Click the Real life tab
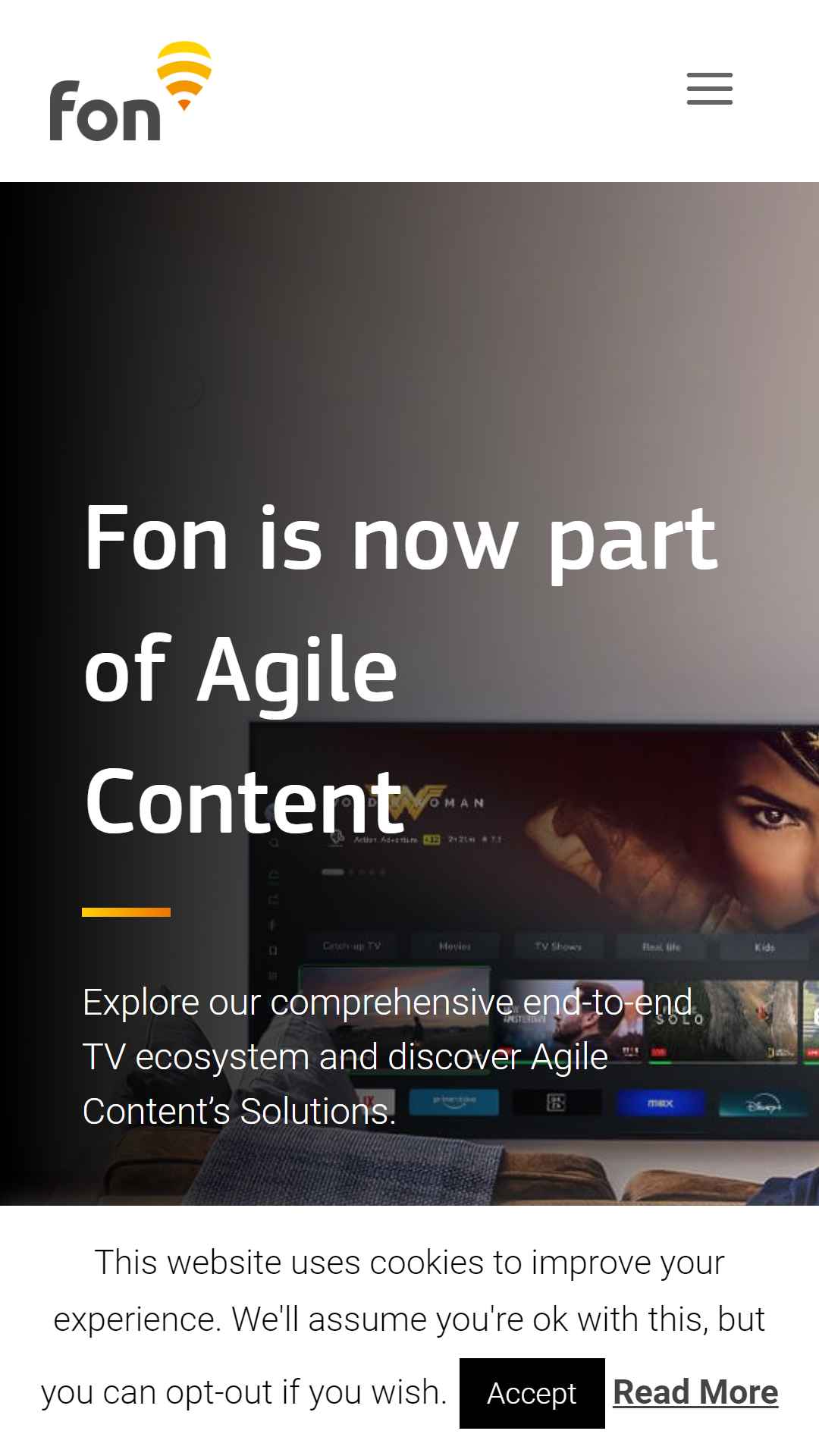The image size is (819, 1456). click(661, 946)
